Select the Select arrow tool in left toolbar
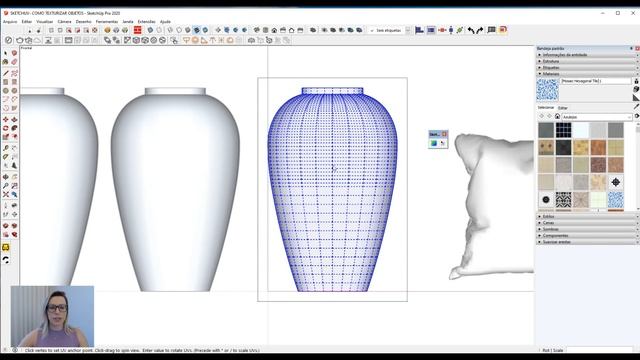This screenshot has width=640, height=360. pos(6,53)
